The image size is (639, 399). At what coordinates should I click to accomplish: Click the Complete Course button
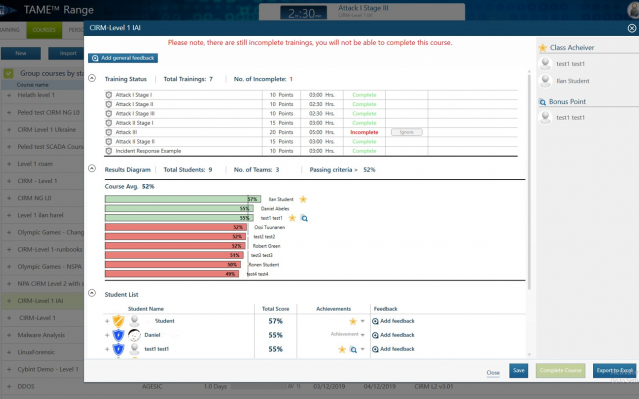point(560,370)
